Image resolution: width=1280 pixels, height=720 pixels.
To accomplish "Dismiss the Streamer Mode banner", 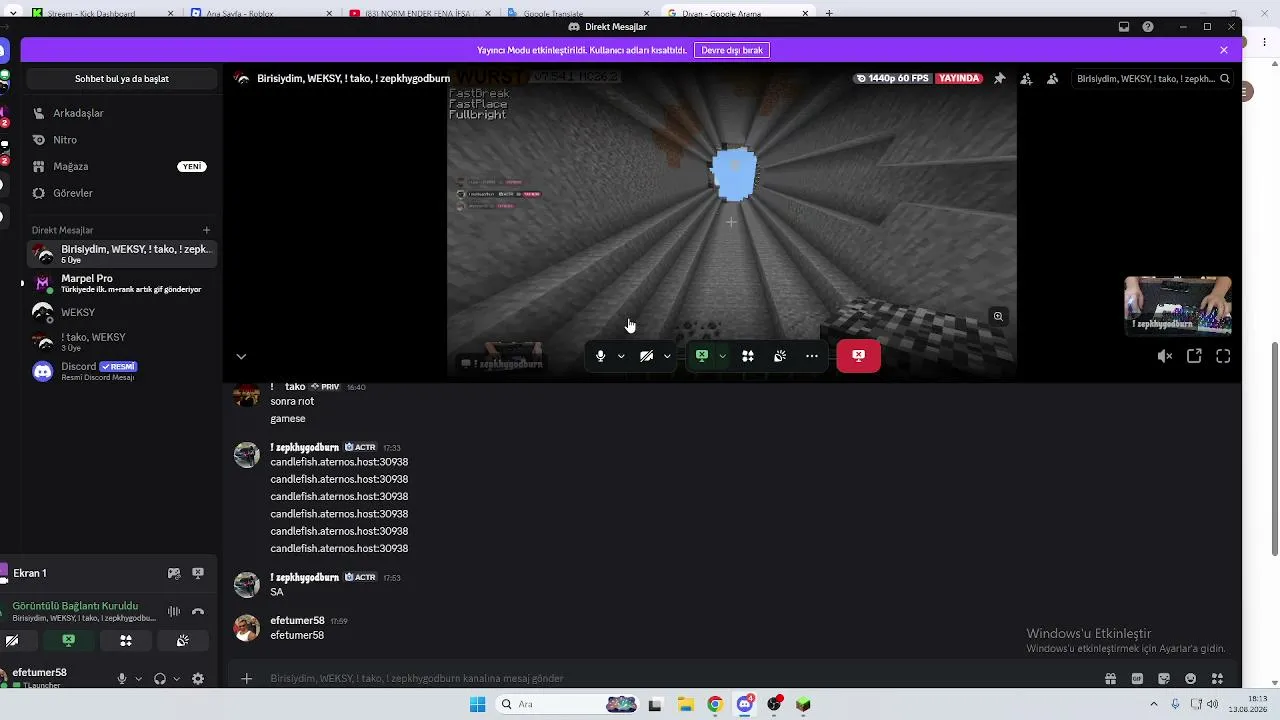I will pos(1223,50).
